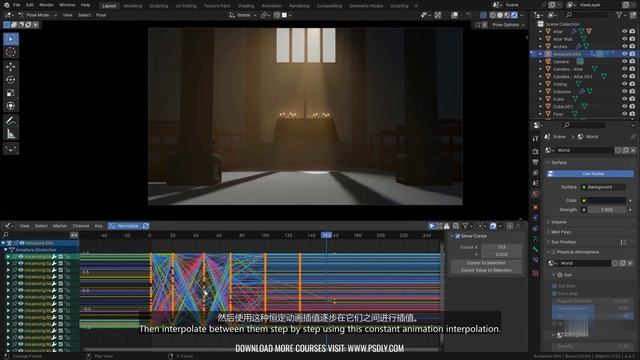Open the graph editor Channel menu
640x360 pixels.
(80, 226)
